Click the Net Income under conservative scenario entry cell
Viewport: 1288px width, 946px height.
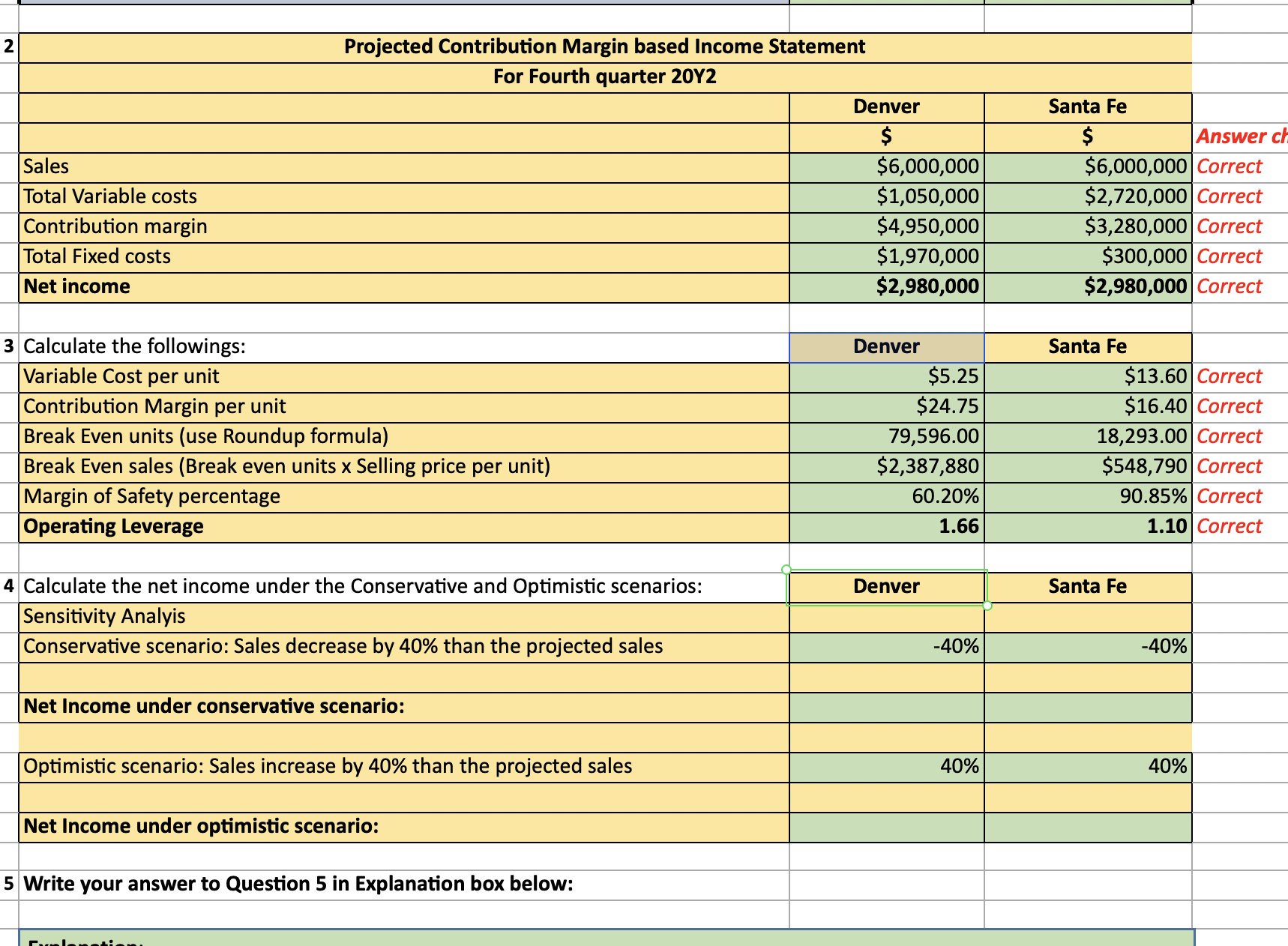click(x=886, y=705)
